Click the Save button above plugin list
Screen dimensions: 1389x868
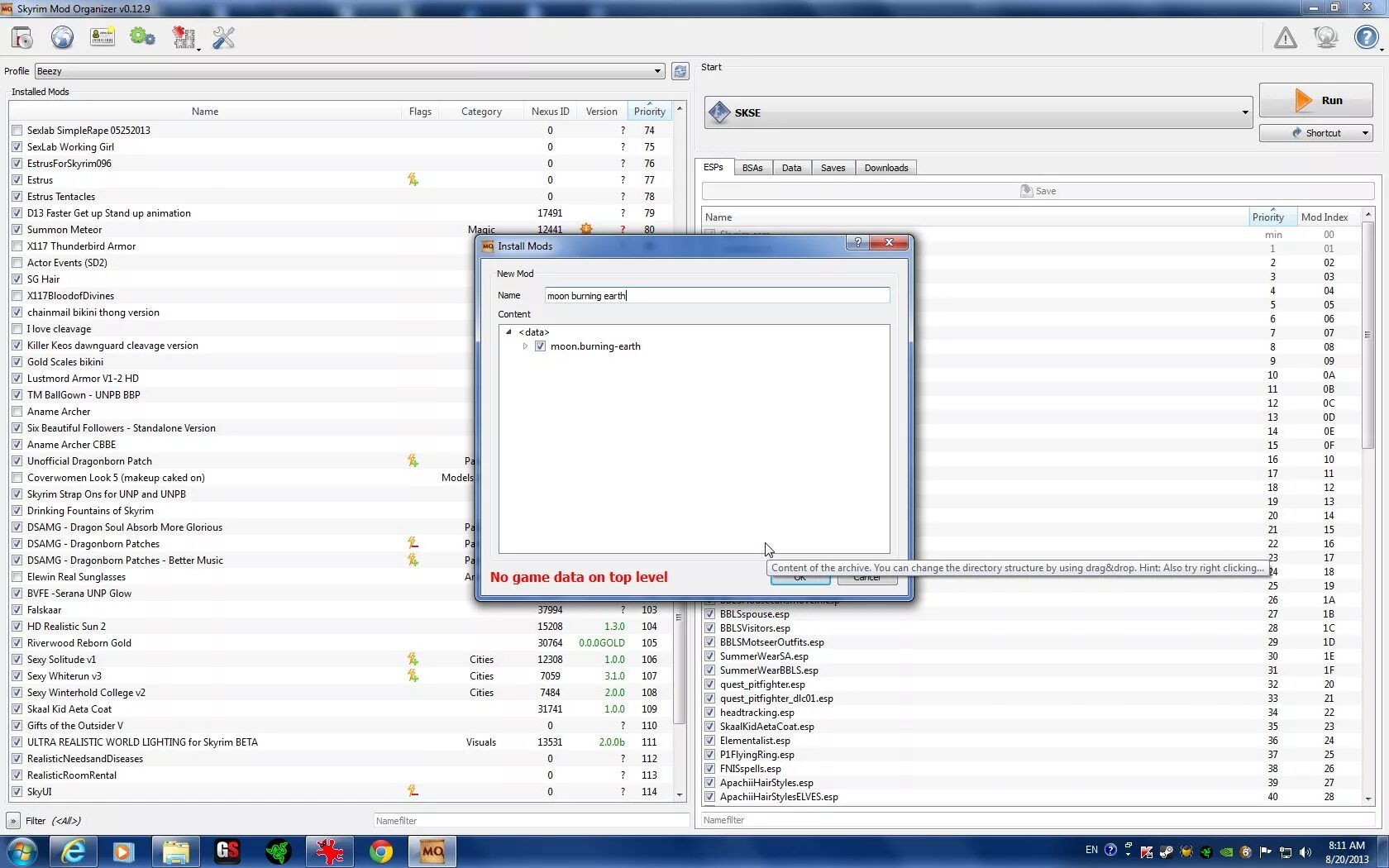click(1038, 191)
